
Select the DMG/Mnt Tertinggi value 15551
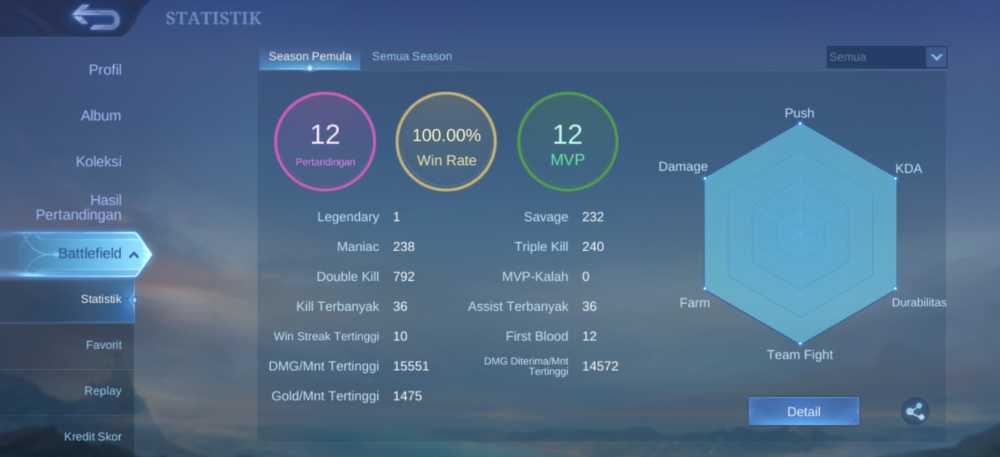coord(411,366)
